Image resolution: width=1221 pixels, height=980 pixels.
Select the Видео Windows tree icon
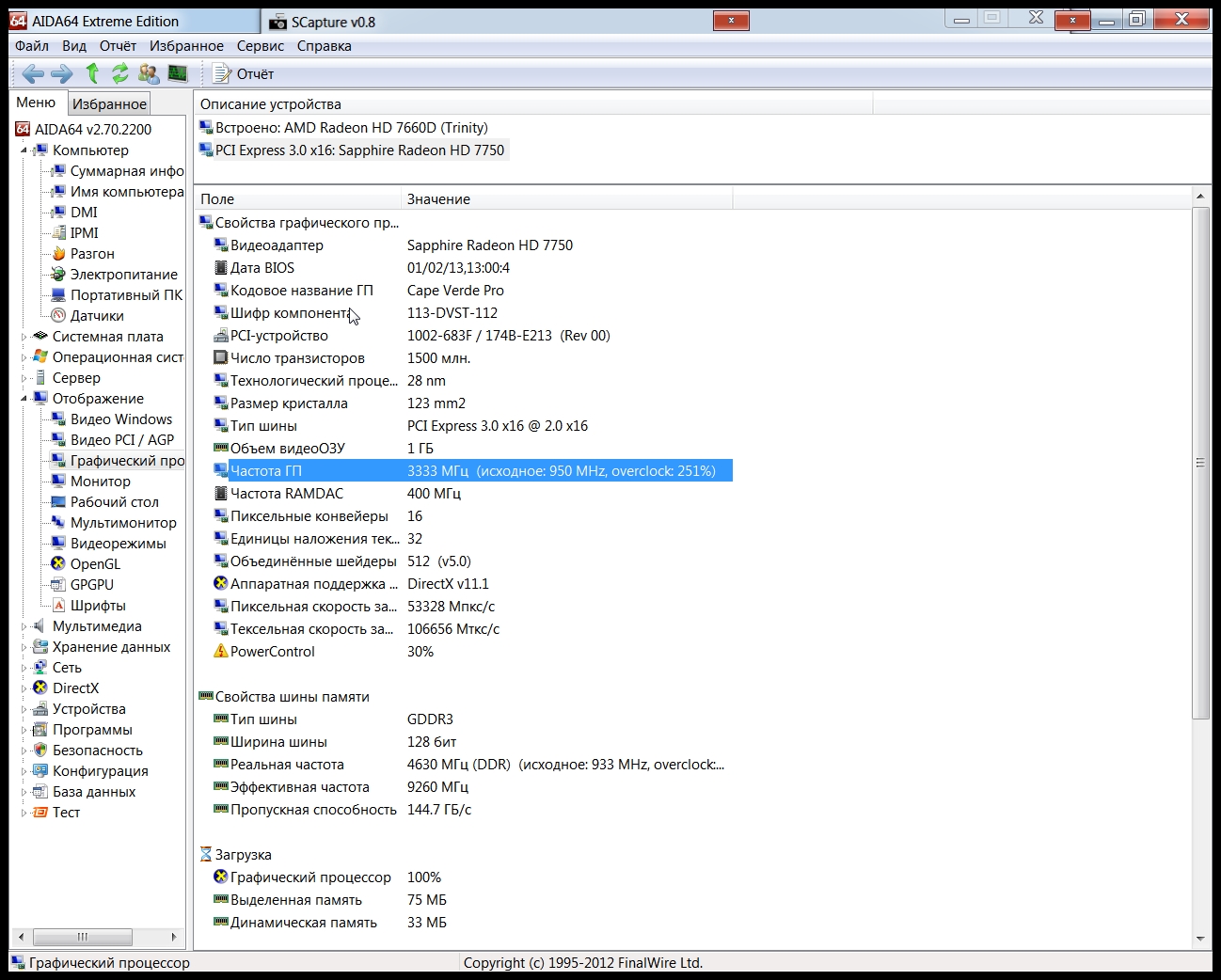tap(58, 419)
